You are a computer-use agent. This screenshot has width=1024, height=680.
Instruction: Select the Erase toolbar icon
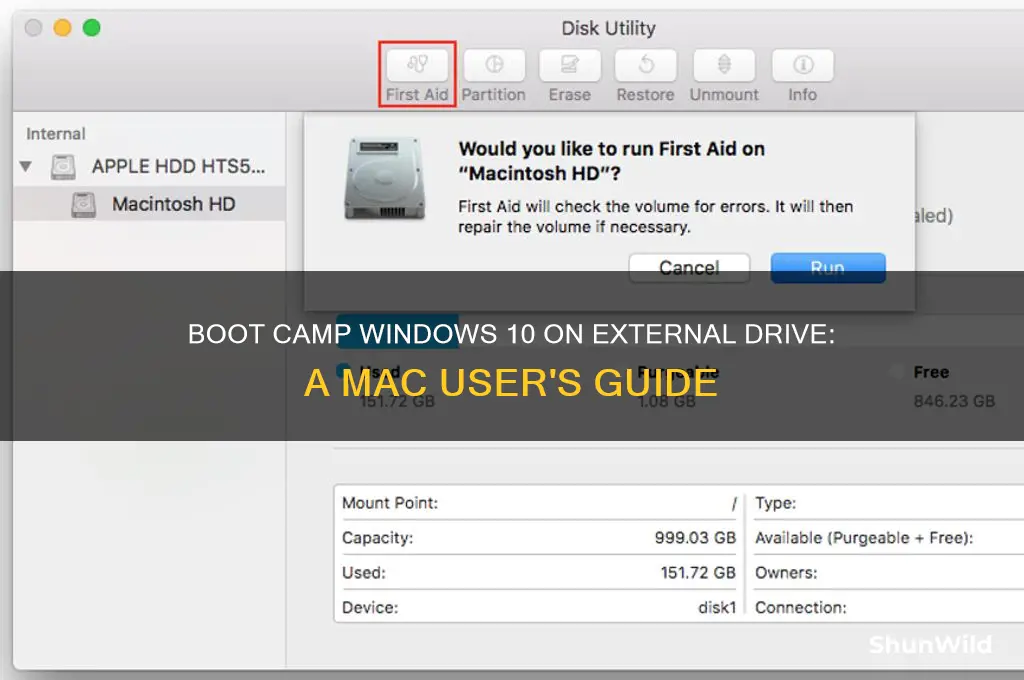569,65
